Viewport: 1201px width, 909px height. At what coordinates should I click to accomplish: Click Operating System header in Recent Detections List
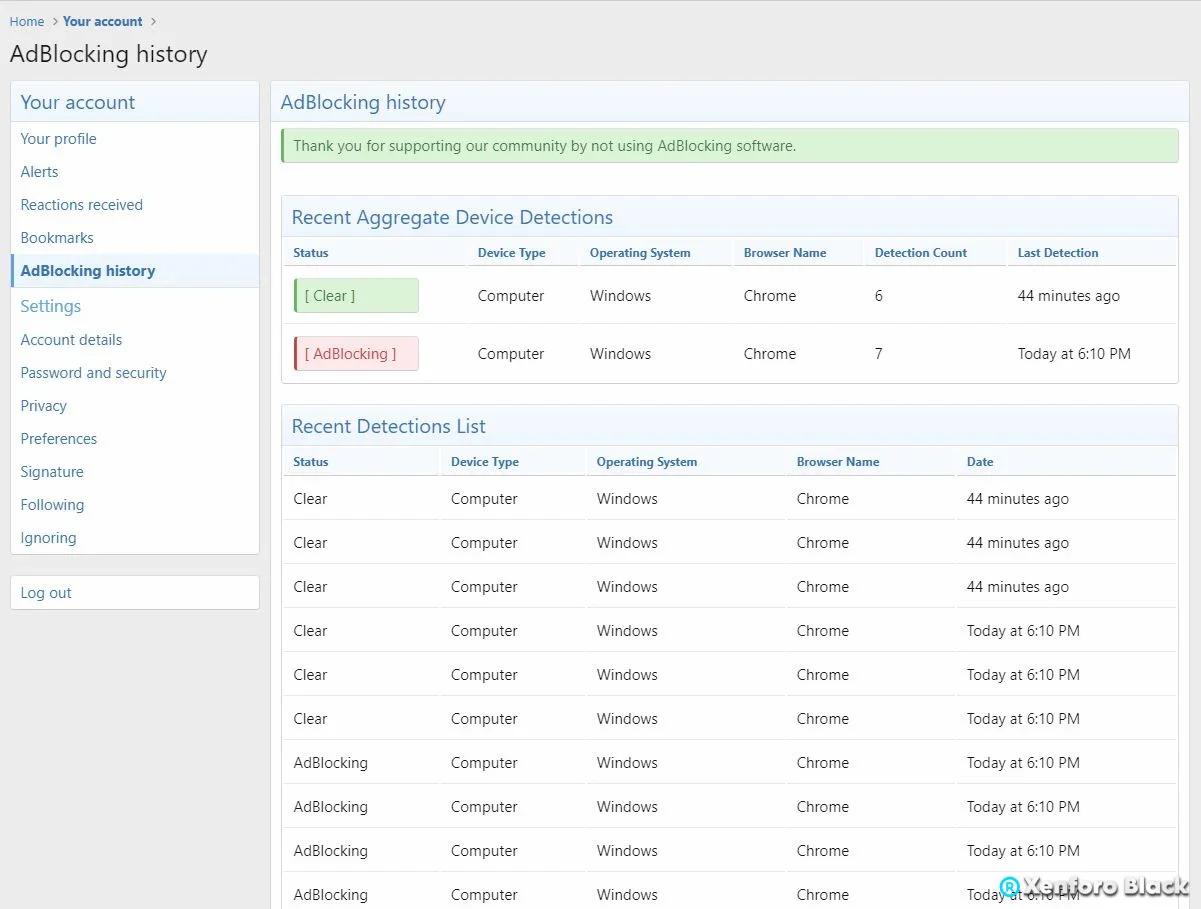coord(647,462)
